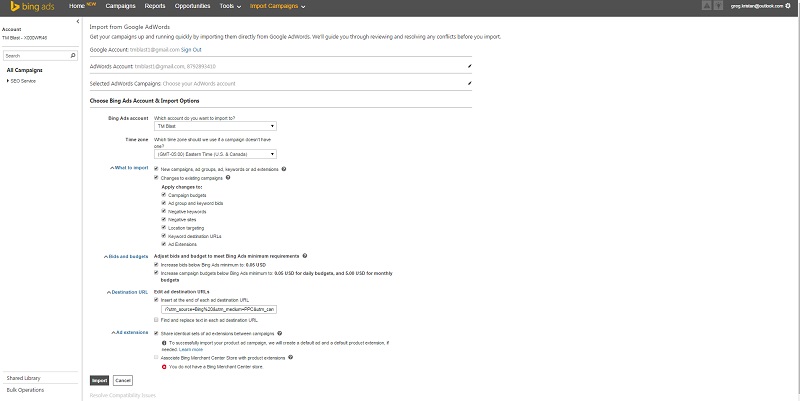Click the Resolve Compatibility Issues step heading
Screen dimensions: 800x401
point(123,395)
